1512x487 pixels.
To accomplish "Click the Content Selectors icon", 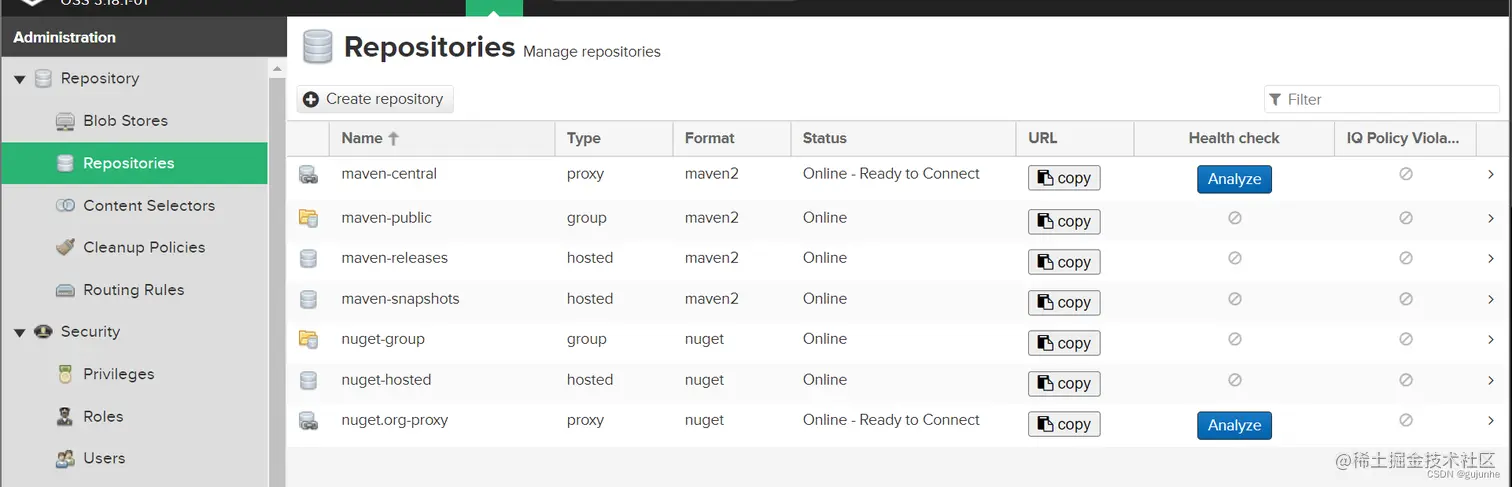I will pos(65,205).
